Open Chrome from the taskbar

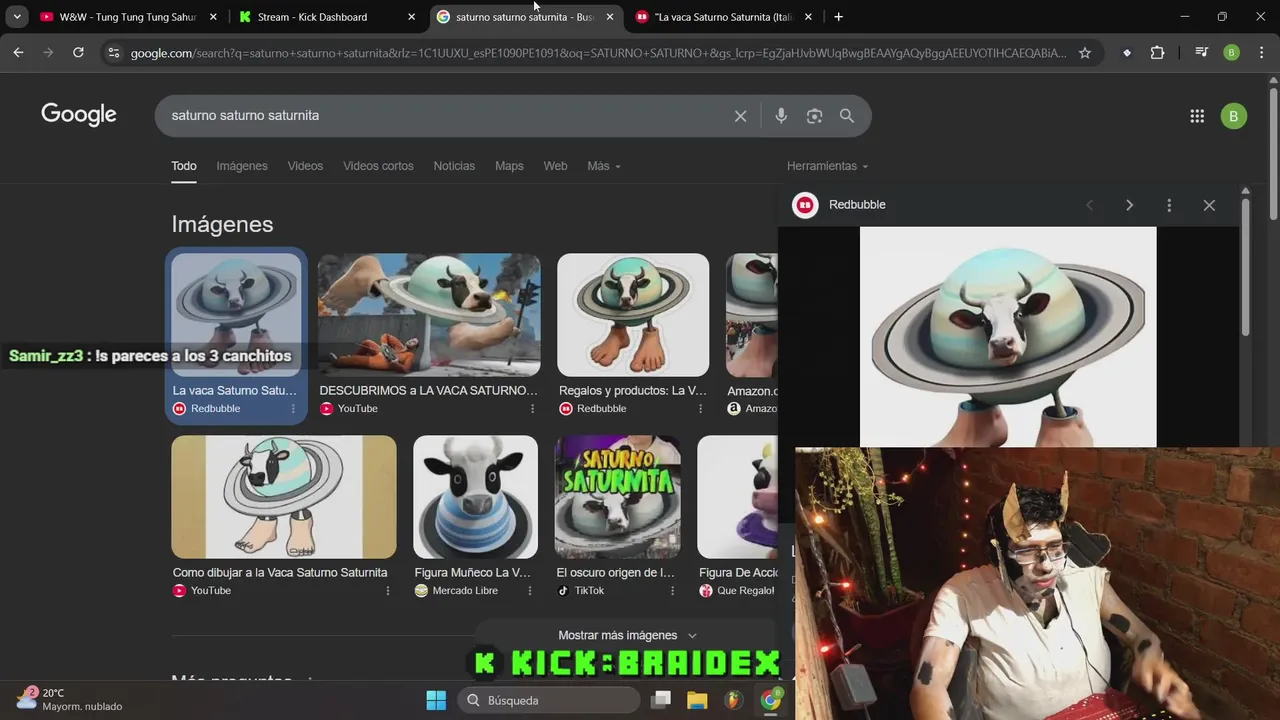pos(770,700)
